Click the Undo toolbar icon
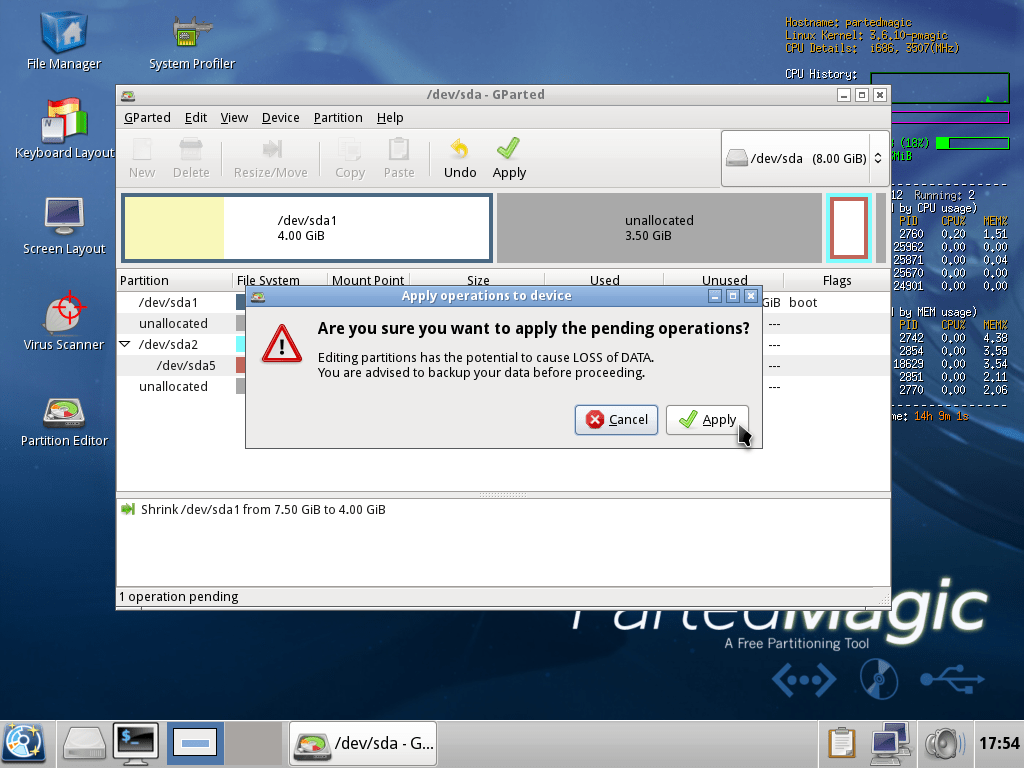 (x=460, y=158)
